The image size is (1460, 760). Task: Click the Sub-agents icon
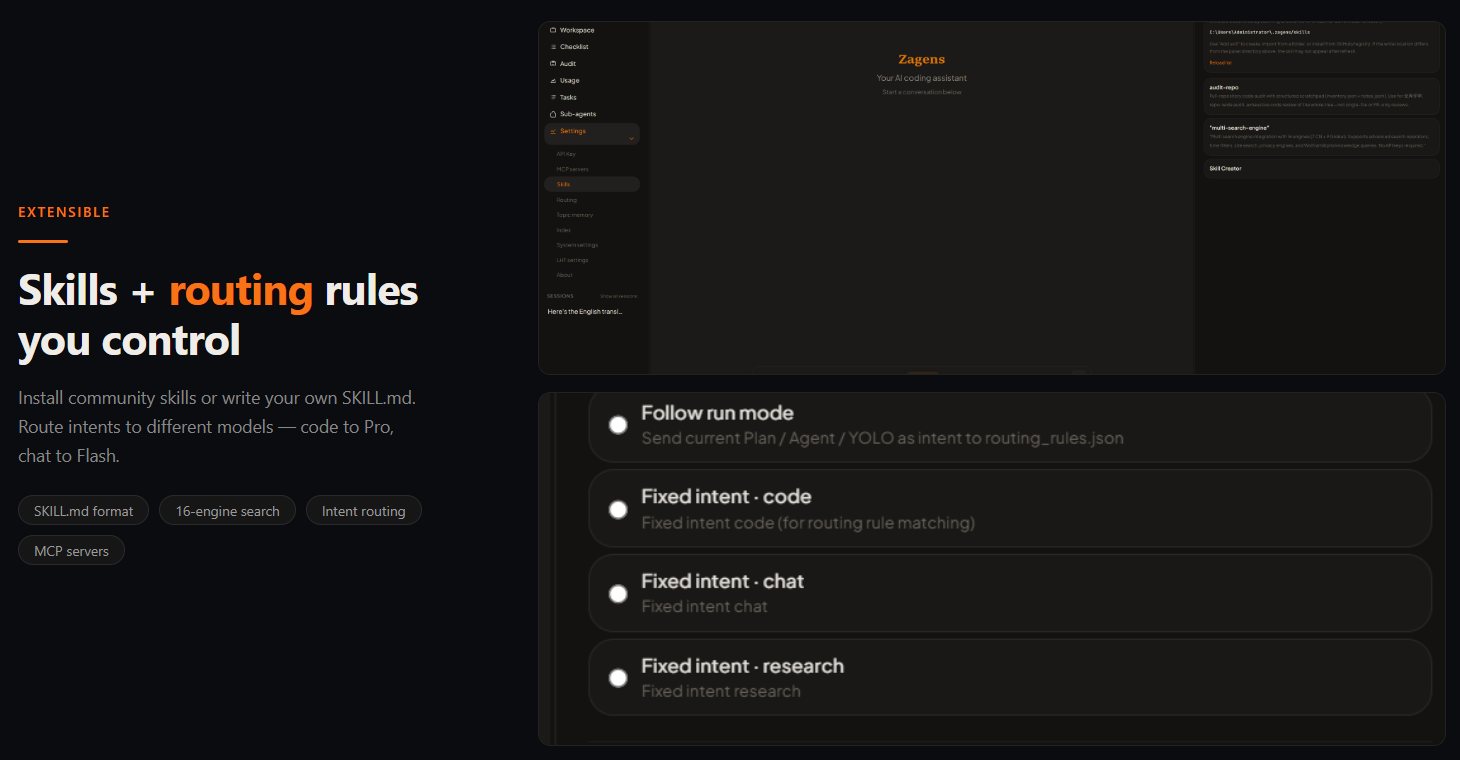pyautogui.click(x=553, y=114)
